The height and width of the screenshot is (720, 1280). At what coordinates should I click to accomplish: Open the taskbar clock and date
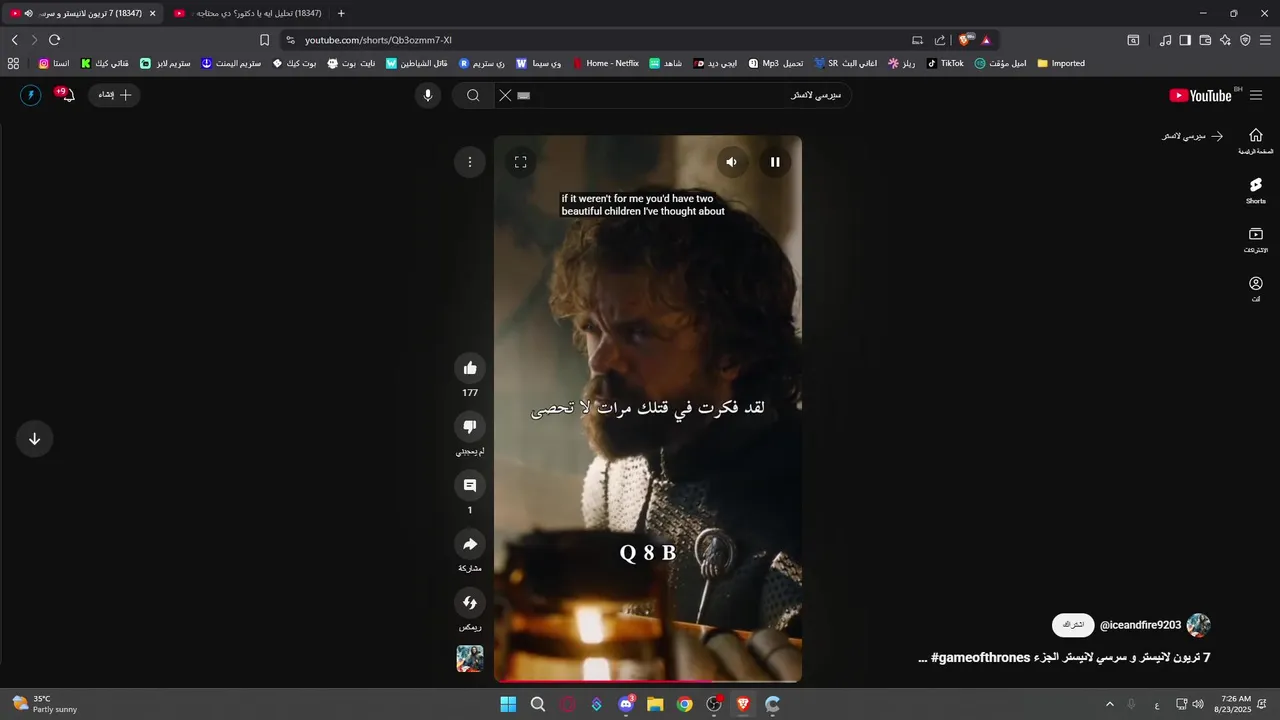(1236, 704)
